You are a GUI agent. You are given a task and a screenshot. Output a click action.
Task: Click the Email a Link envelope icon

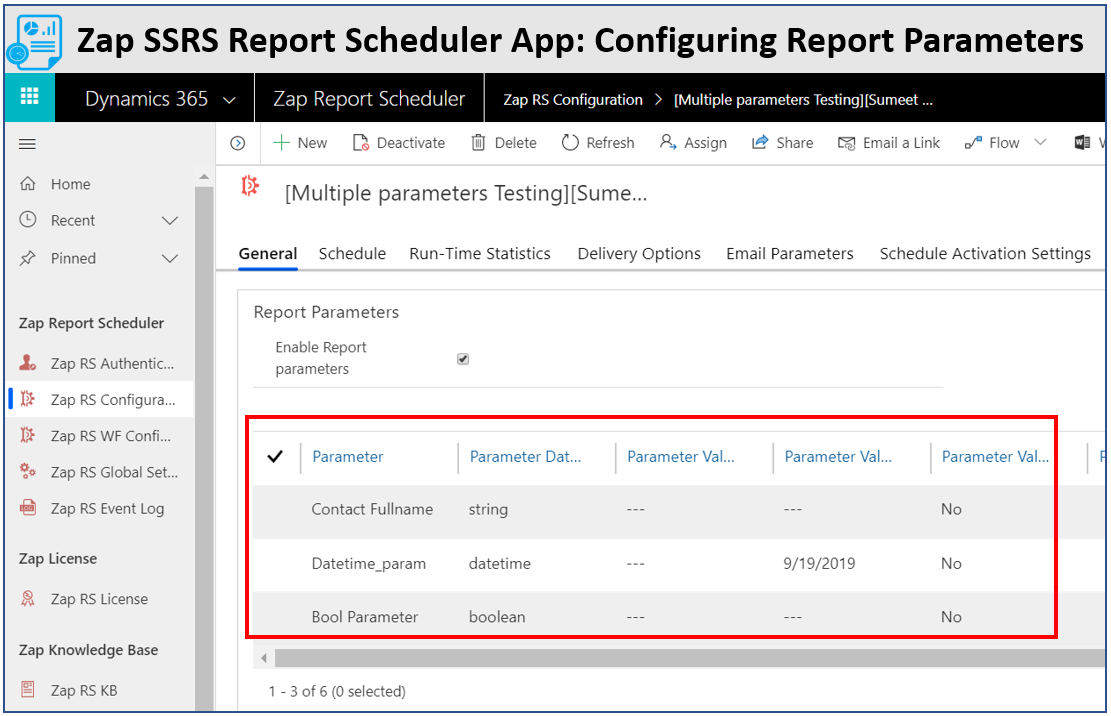[x=846, y=144]
